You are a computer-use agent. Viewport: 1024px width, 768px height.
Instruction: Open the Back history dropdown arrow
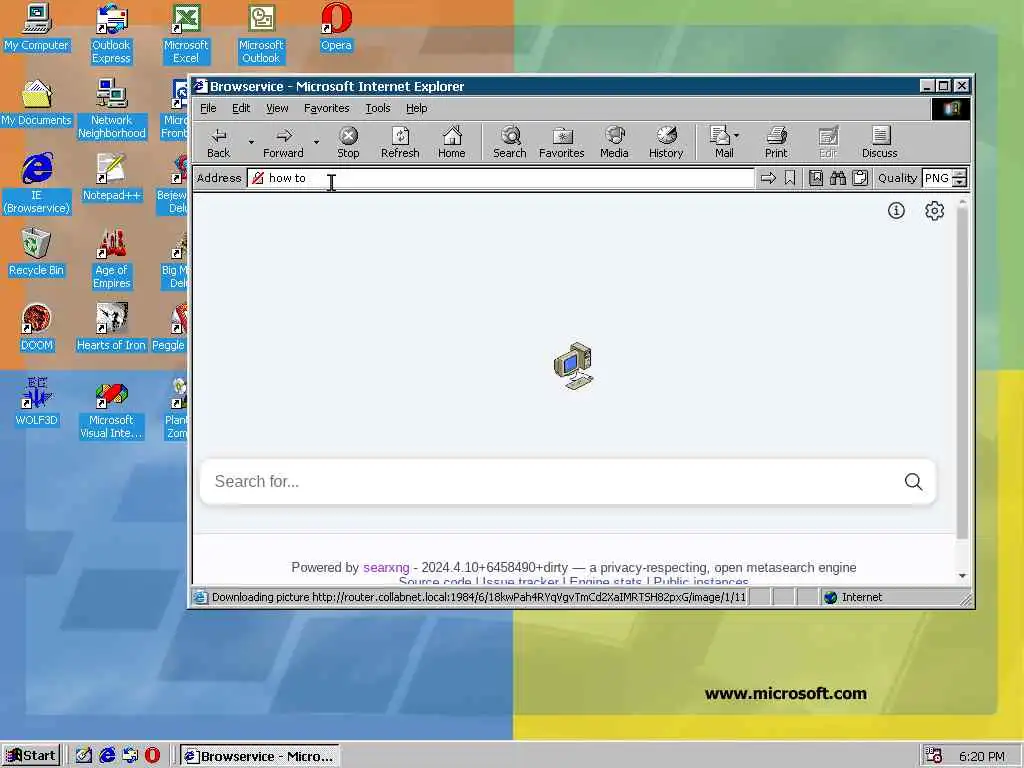[251, 142]
